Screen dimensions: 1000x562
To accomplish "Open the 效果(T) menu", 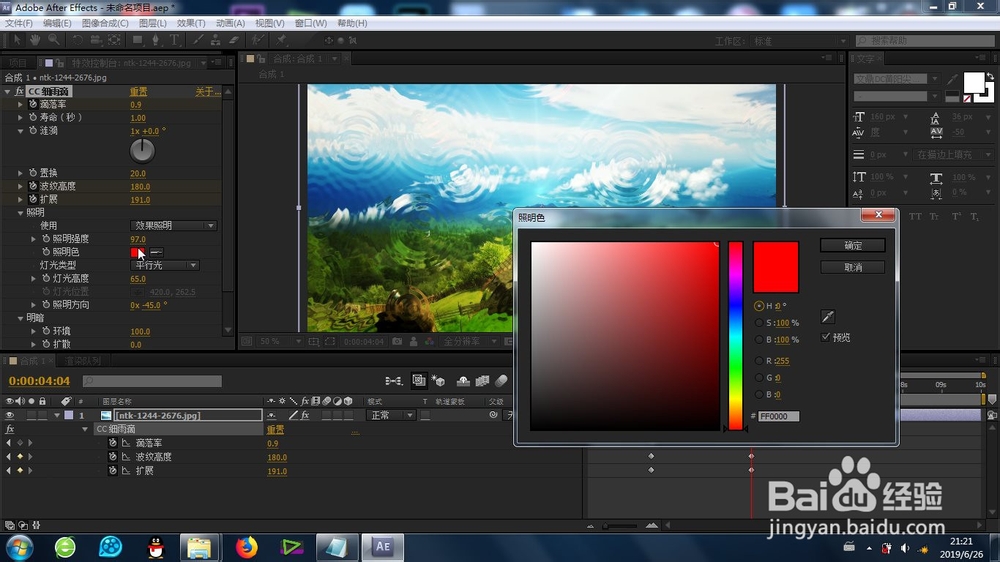I will tap(191, 23).
